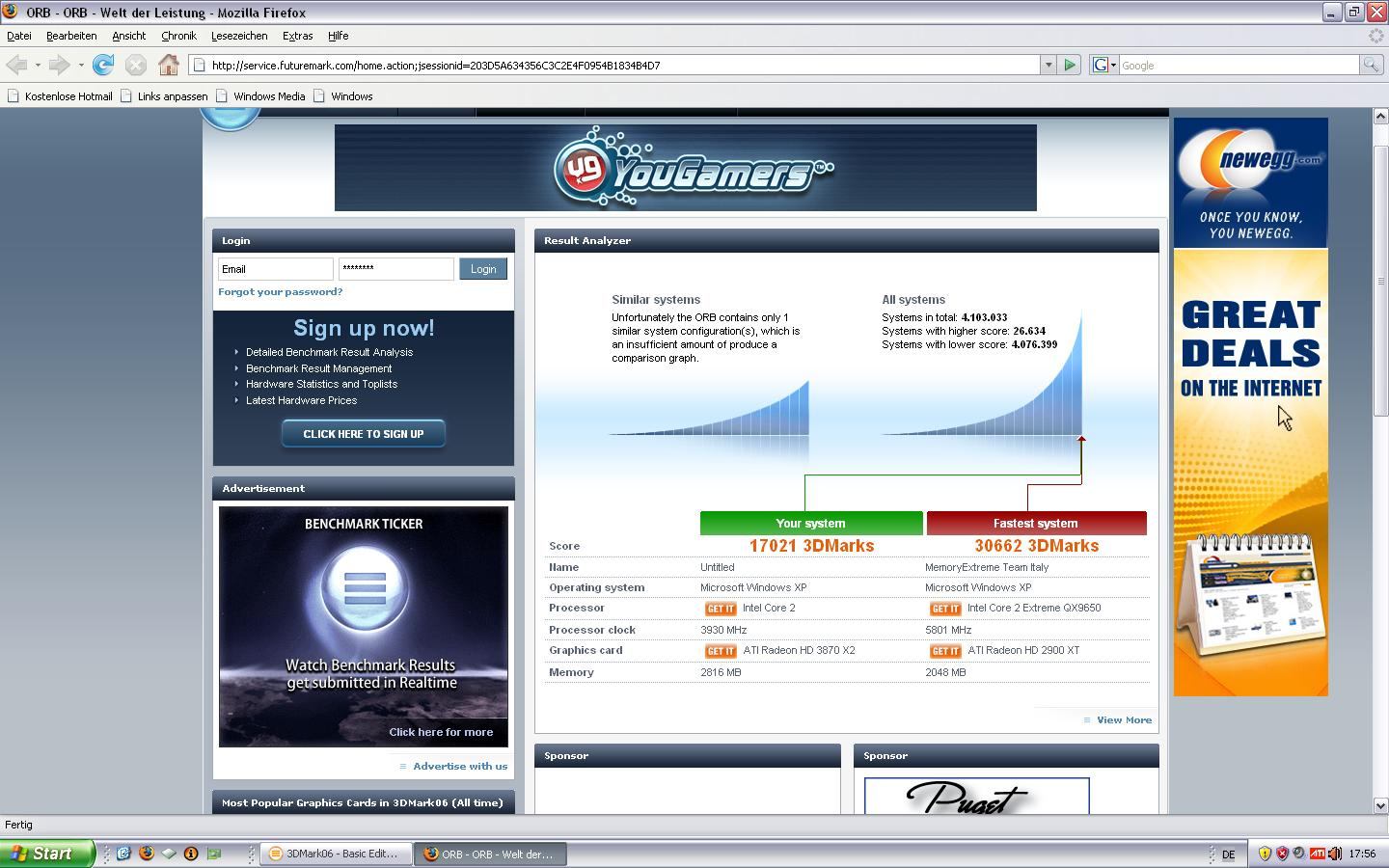Image resolution: width=1389 pixels, height=868 pixels.
Task: Click the Login button
Action: click(483, 269)
